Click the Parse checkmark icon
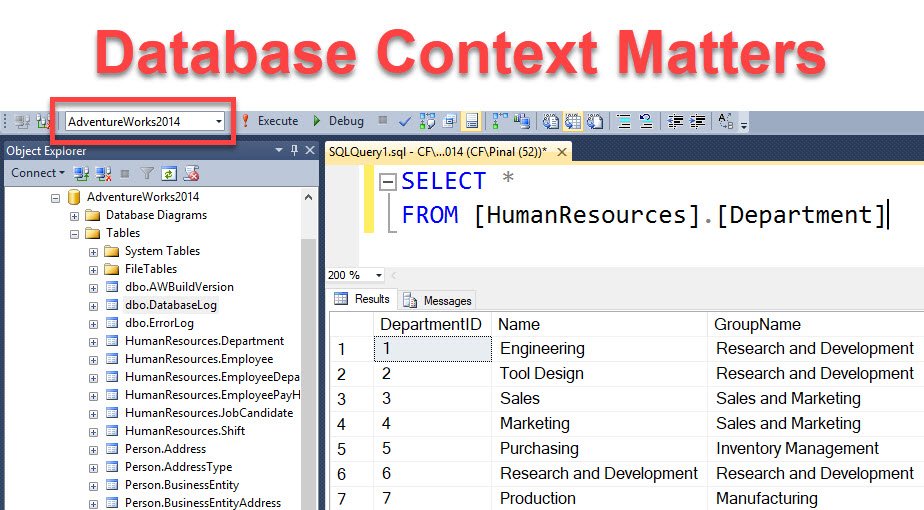 405,121
